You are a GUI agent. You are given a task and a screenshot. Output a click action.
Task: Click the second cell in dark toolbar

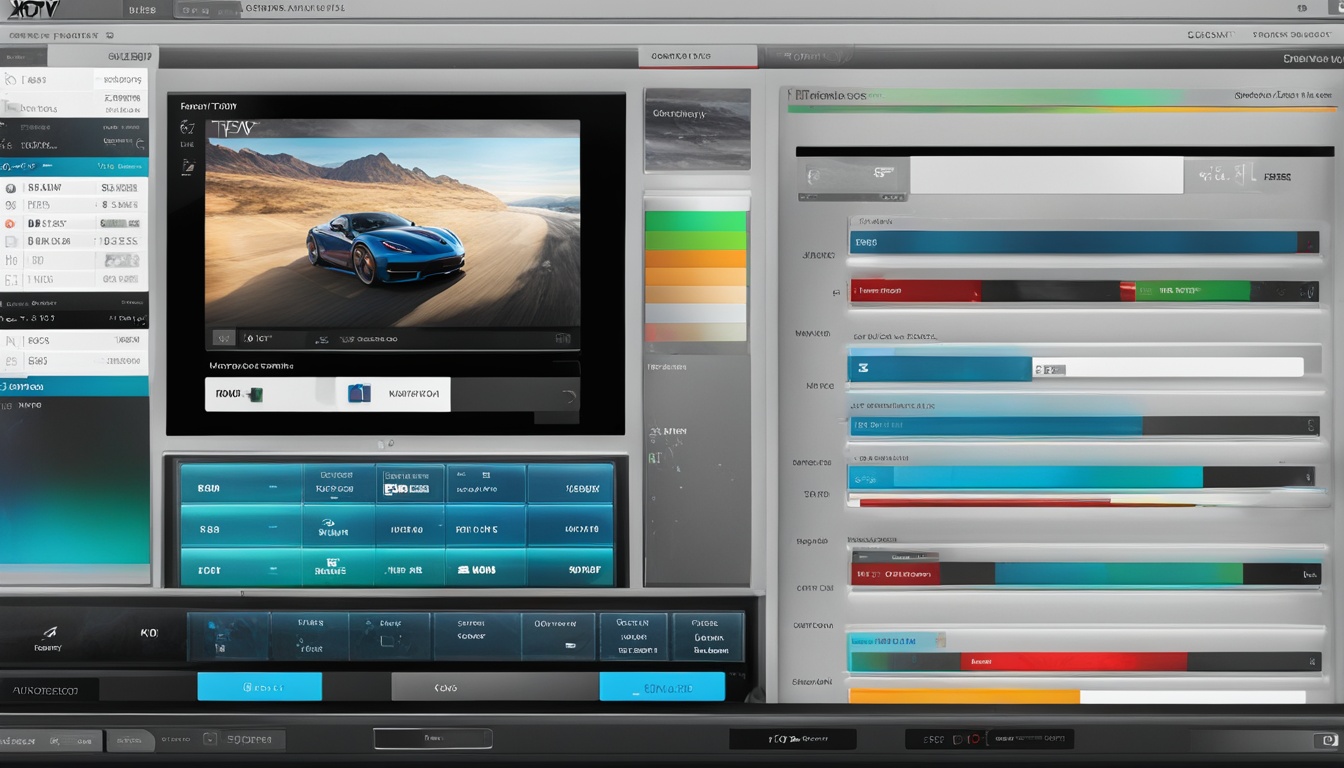pyautogui.click(x=310, y=636)
